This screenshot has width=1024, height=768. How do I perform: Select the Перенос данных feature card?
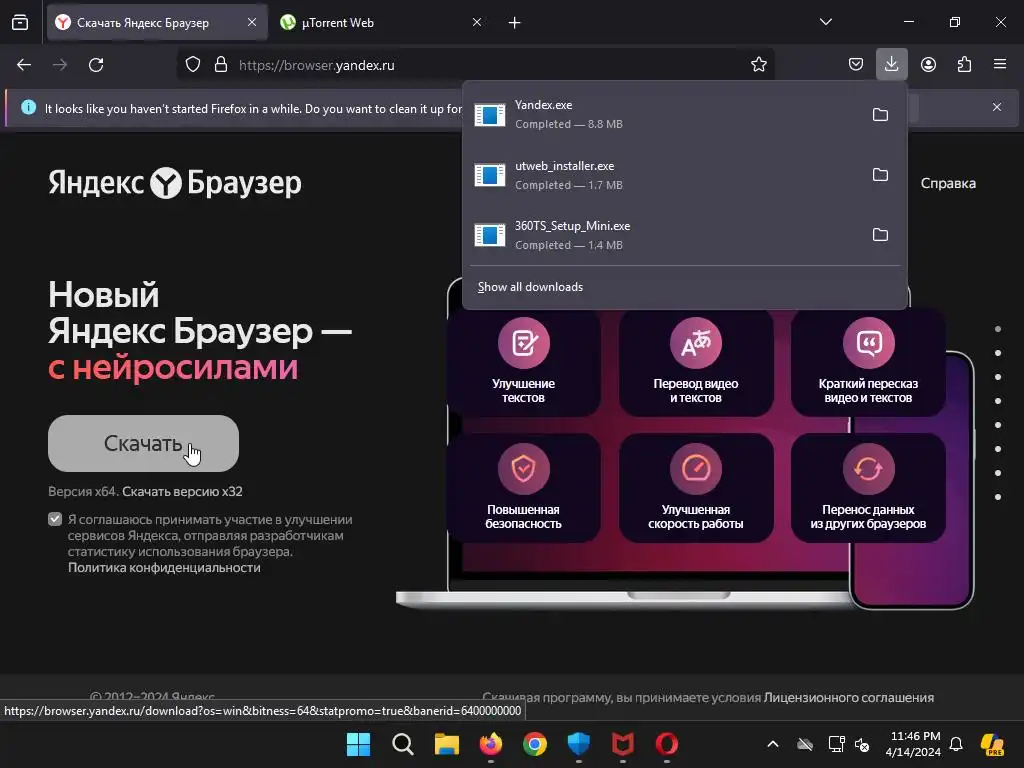pos(868,488)
